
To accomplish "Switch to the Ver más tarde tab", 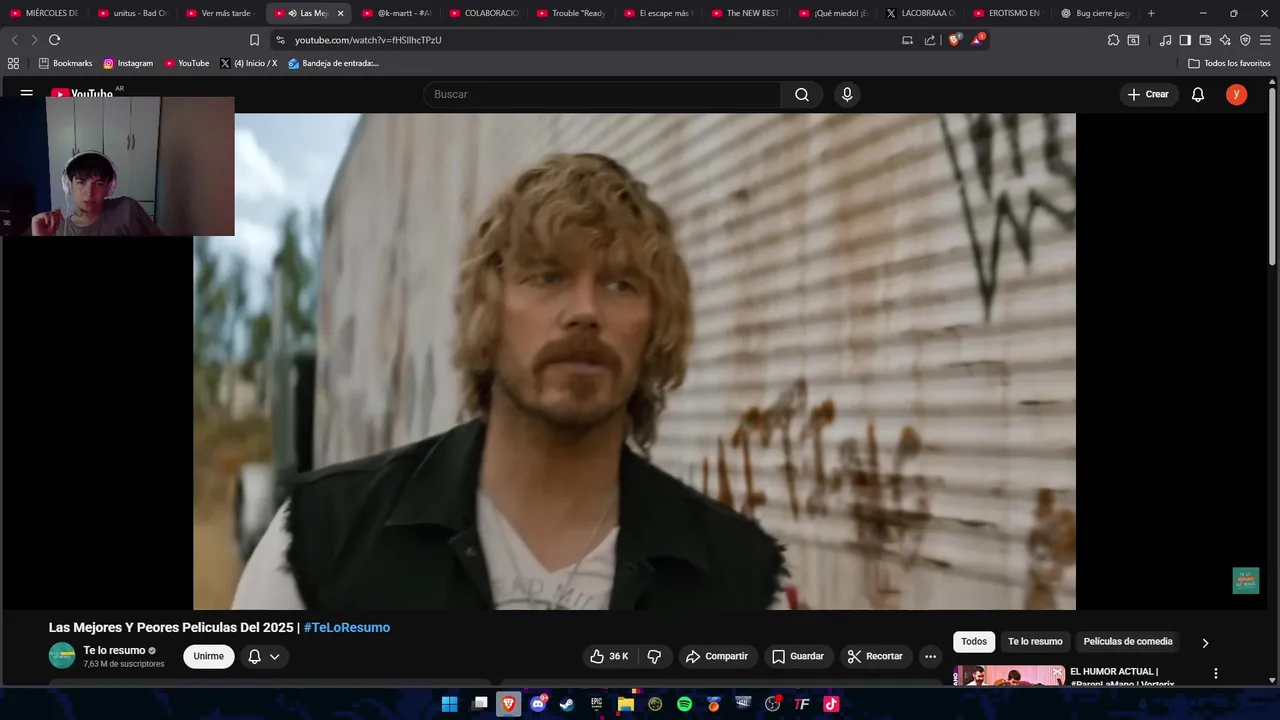I will tap(220, 13).
